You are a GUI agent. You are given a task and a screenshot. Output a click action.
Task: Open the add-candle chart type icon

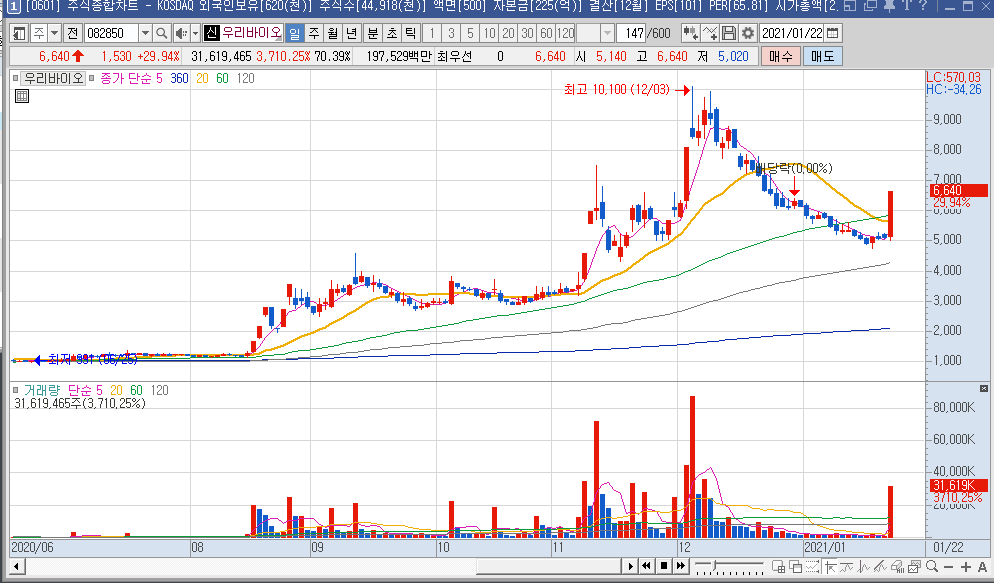[690, 33]
